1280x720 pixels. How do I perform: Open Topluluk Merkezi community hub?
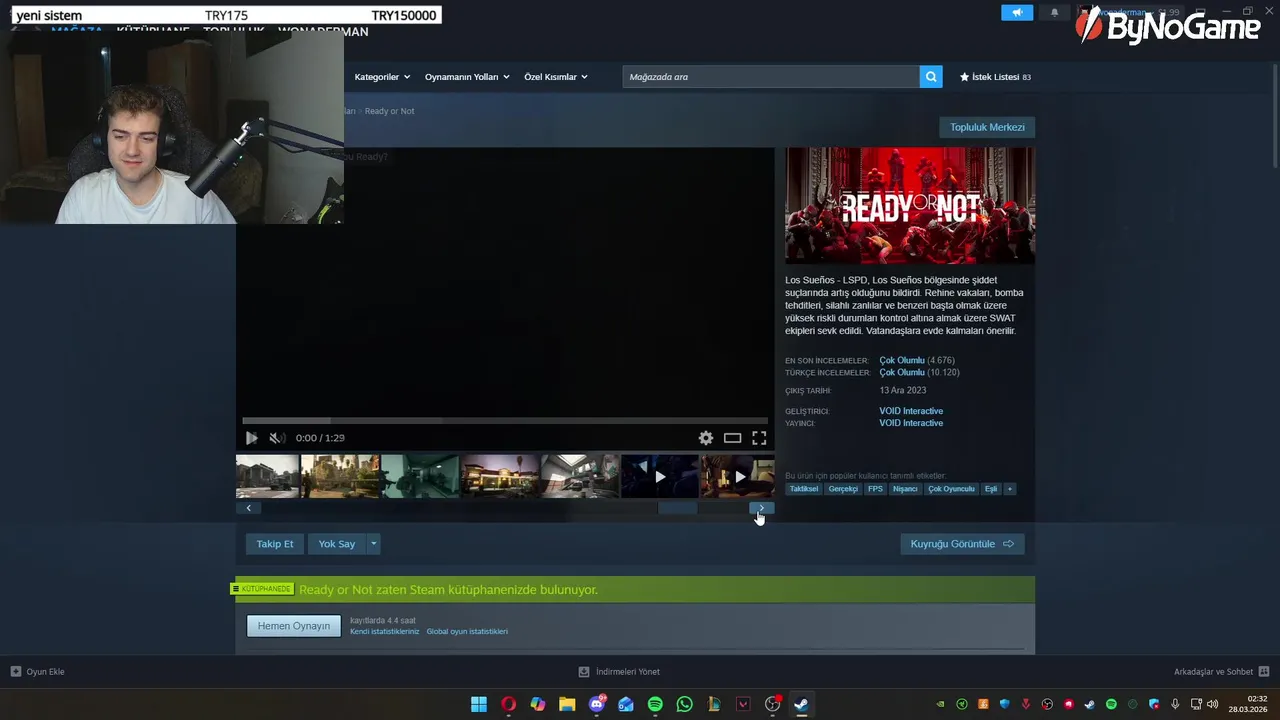tap(987, 127)
